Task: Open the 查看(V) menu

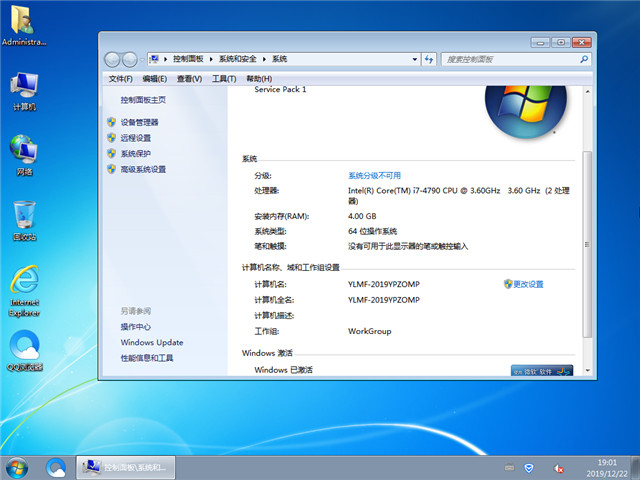Action: 189,79
